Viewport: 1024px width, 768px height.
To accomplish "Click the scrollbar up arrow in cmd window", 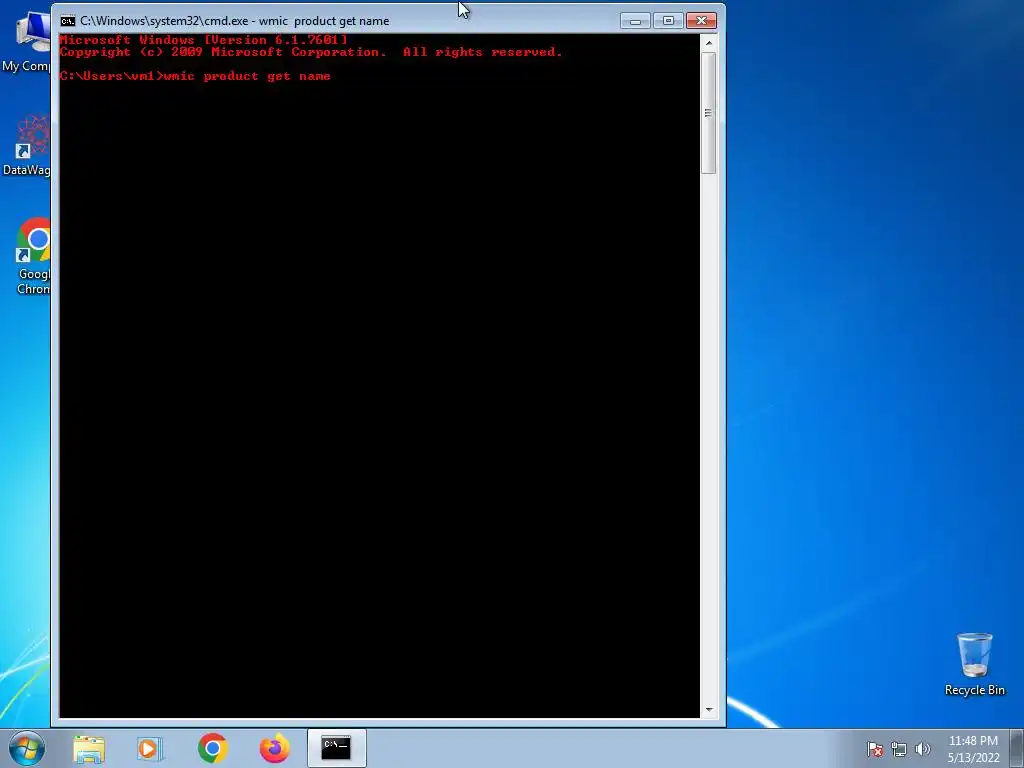I will point(709,44).
